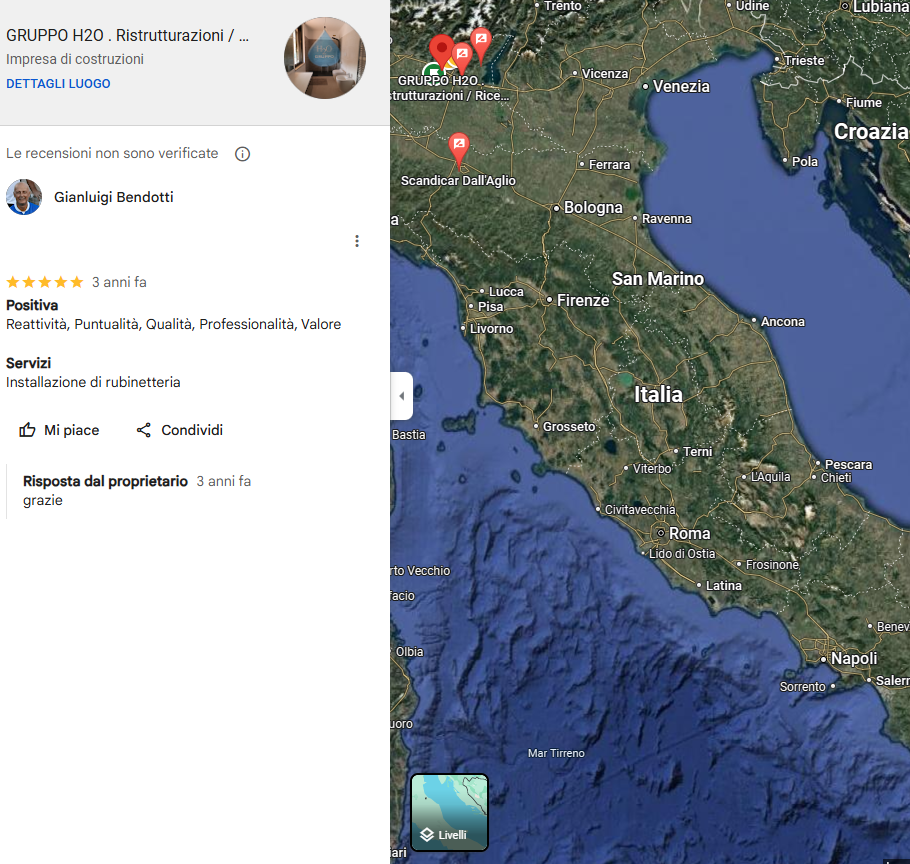Image resolution: width=910 pixels, height=864 pixels.
Task: Click the Grosseto city label
Action: tap(569, 426)
